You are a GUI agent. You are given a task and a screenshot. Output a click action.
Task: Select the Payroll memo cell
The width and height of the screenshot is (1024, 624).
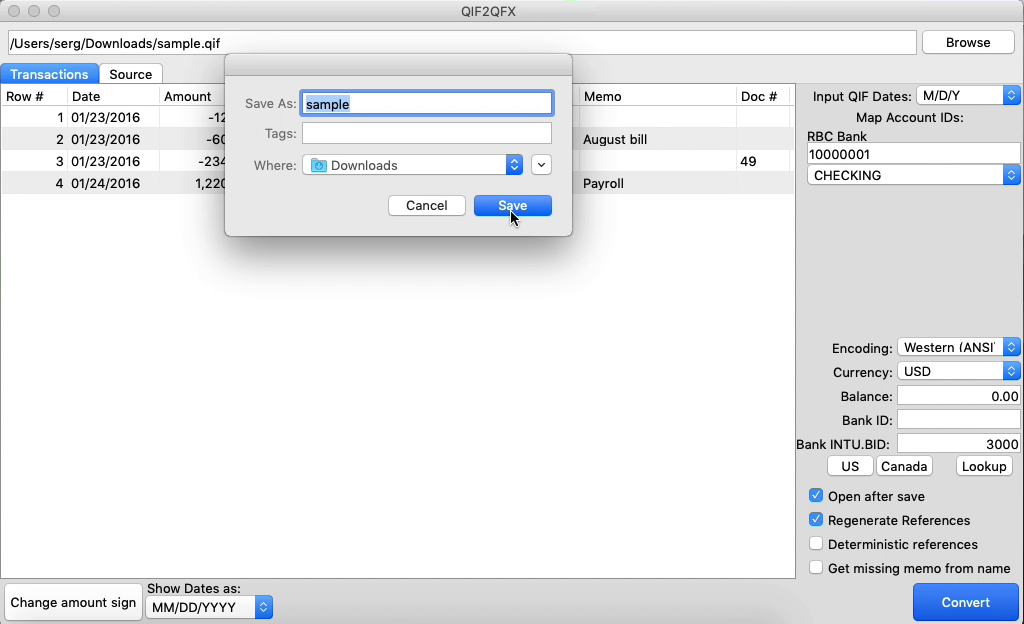coord(657,183)
